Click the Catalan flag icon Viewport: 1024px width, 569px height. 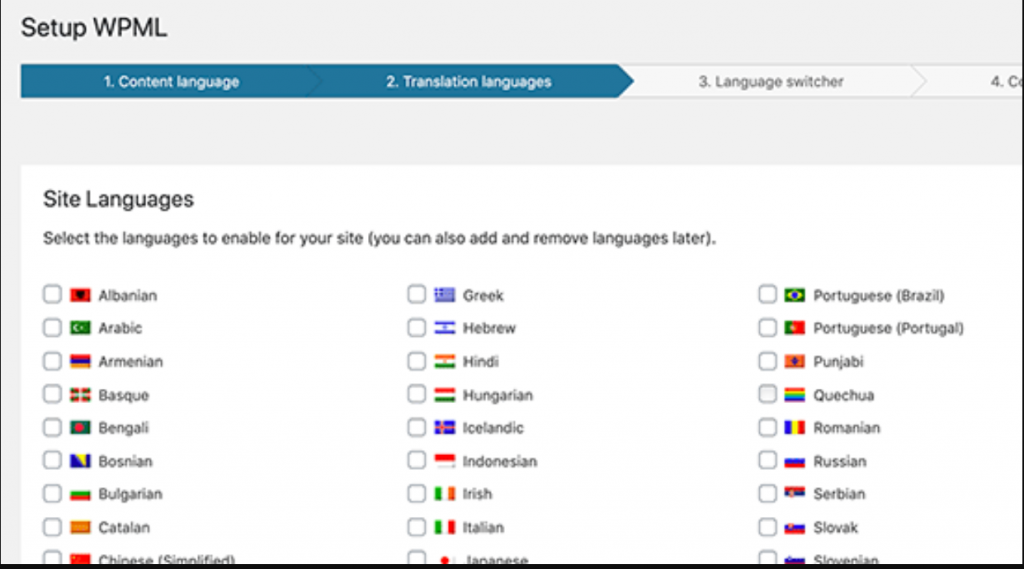coord(80,527)
